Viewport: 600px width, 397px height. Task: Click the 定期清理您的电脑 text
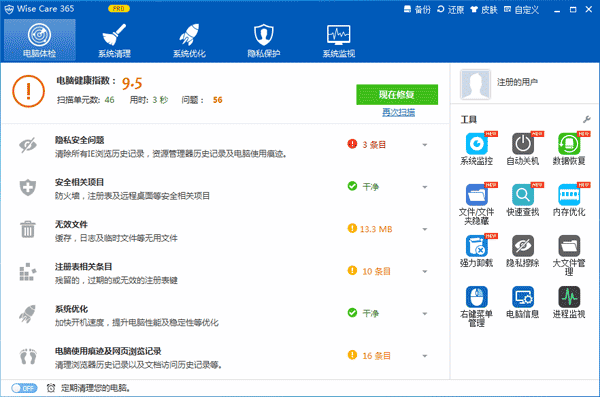click(x=96, y=388)
